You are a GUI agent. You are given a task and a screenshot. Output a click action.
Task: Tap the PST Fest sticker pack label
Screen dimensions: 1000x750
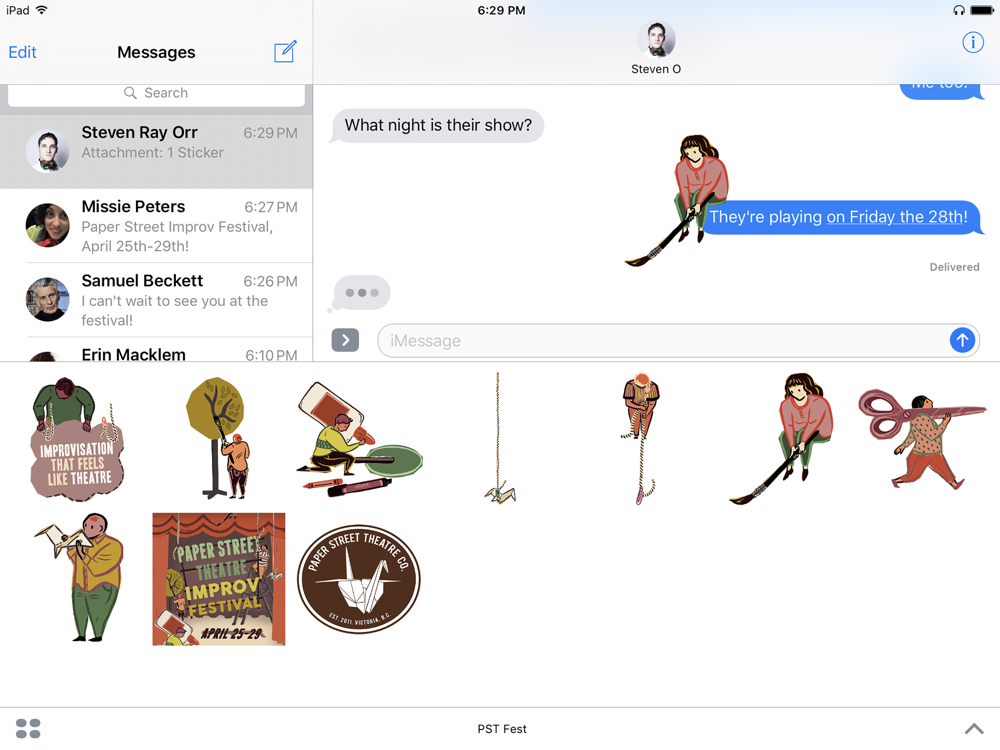502,729
